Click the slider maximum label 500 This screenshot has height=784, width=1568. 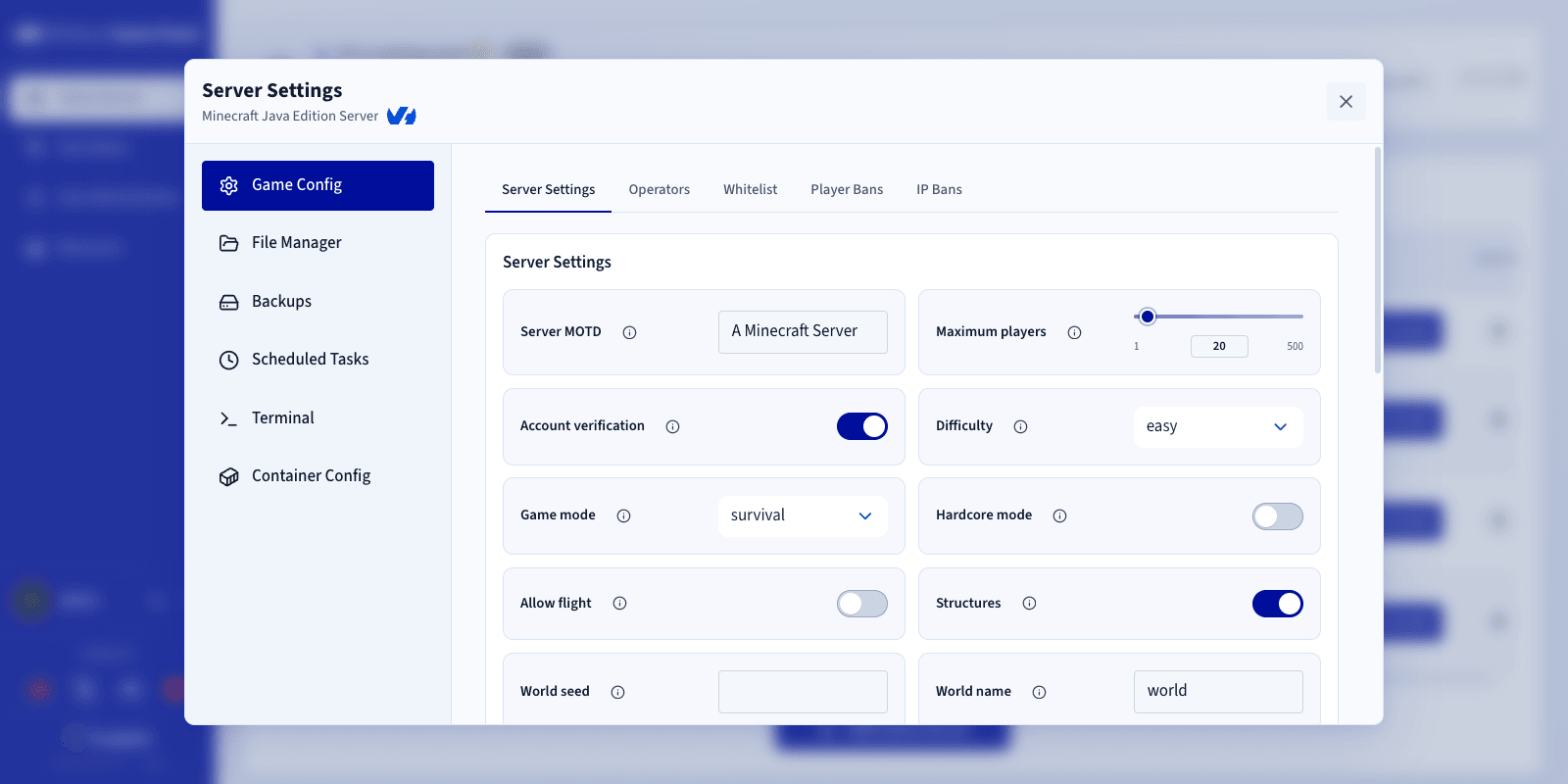coord(1295,346)
